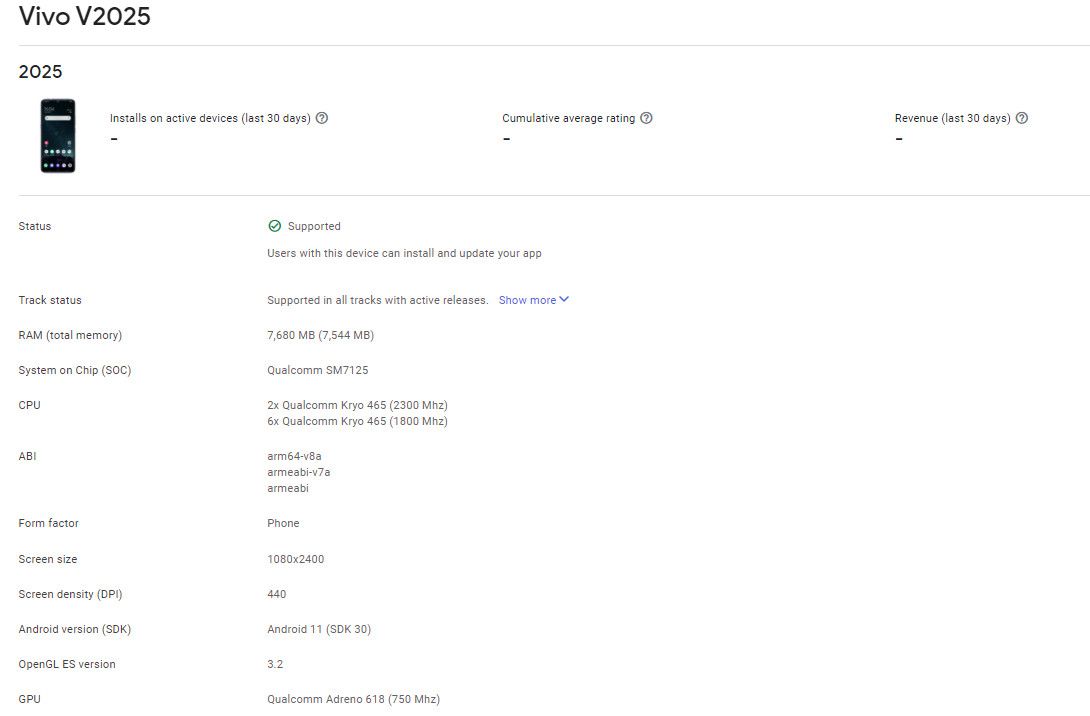
Task: Select the RAM value 7,680 MB (7,544 MB)
Action: coord(320,335)
